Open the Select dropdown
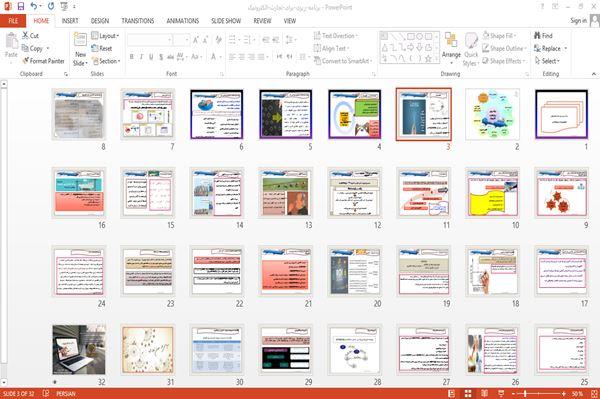600x399 pixels. pos(547,61)
